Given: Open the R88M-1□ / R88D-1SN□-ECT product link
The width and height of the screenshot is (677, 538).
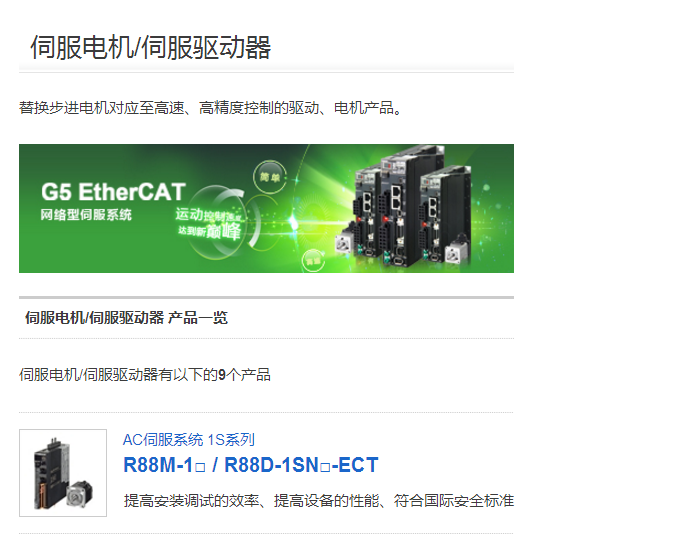Looking at the screenshot, I should (250, 465).
